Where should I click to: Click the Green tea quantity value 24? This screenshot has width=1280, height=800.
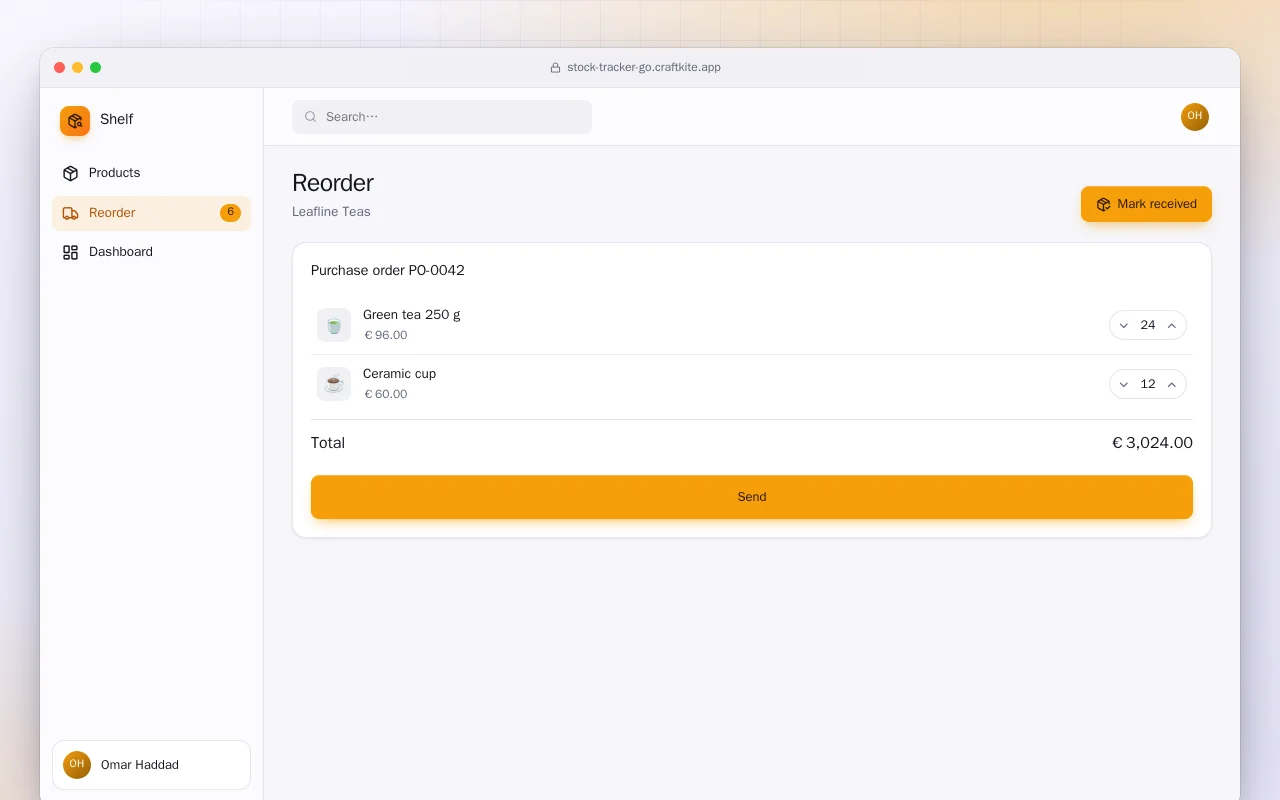[1148, 325]
